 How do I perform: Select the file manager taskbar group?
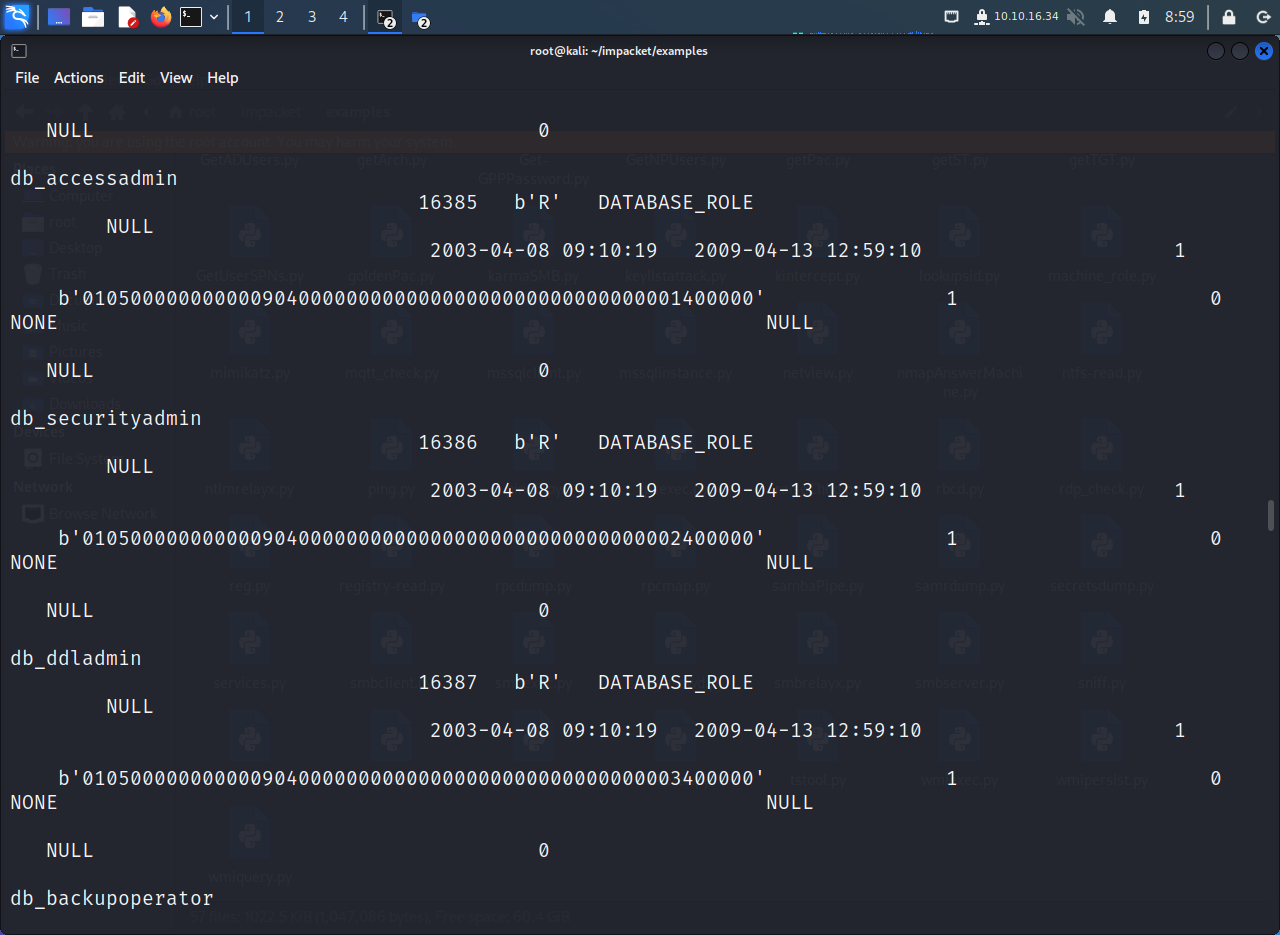click(x=420, y=18)
